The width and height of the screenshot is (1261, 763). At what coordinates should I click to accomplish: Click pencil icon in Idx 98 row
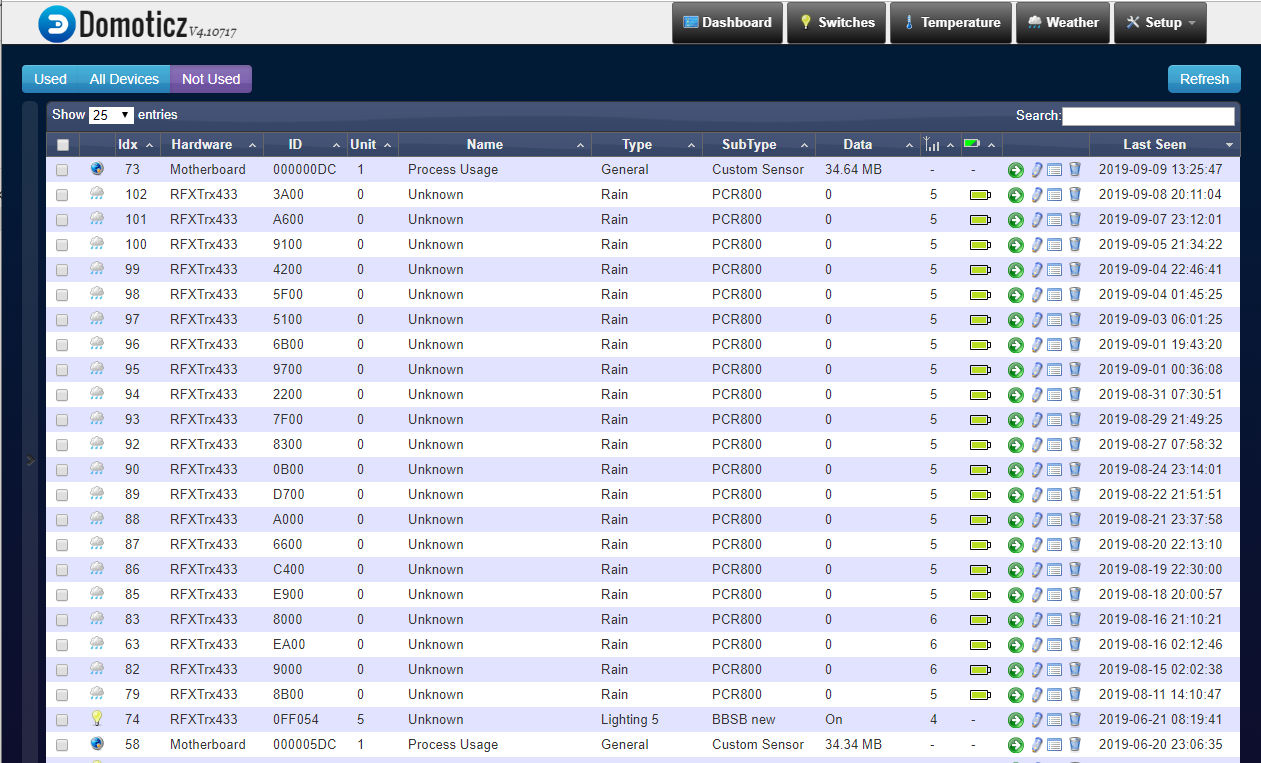[x=1037, y=295]
